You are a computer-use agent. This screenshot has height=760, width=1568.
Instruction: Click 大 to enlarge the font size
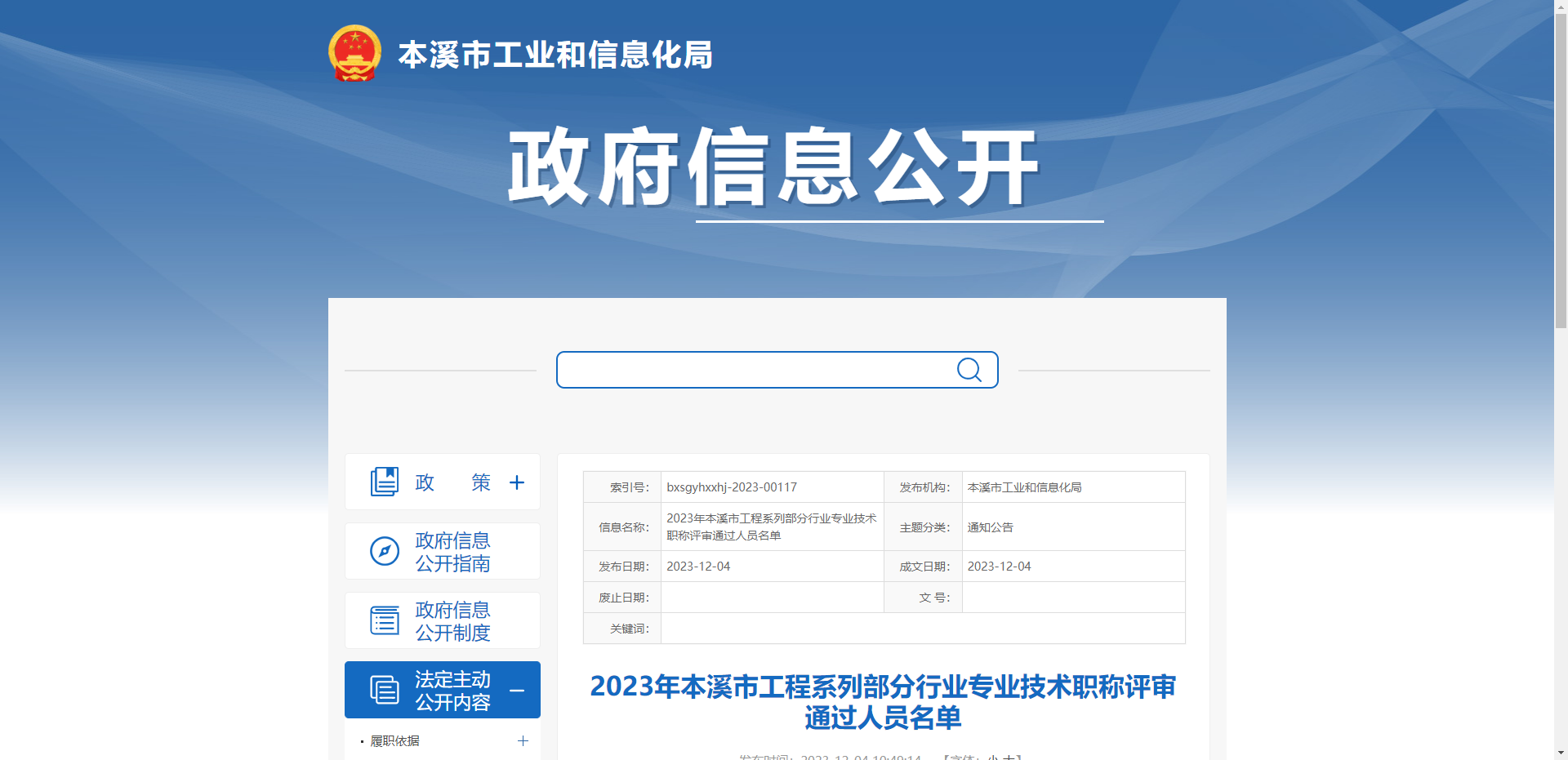[x=1010, y=758]
